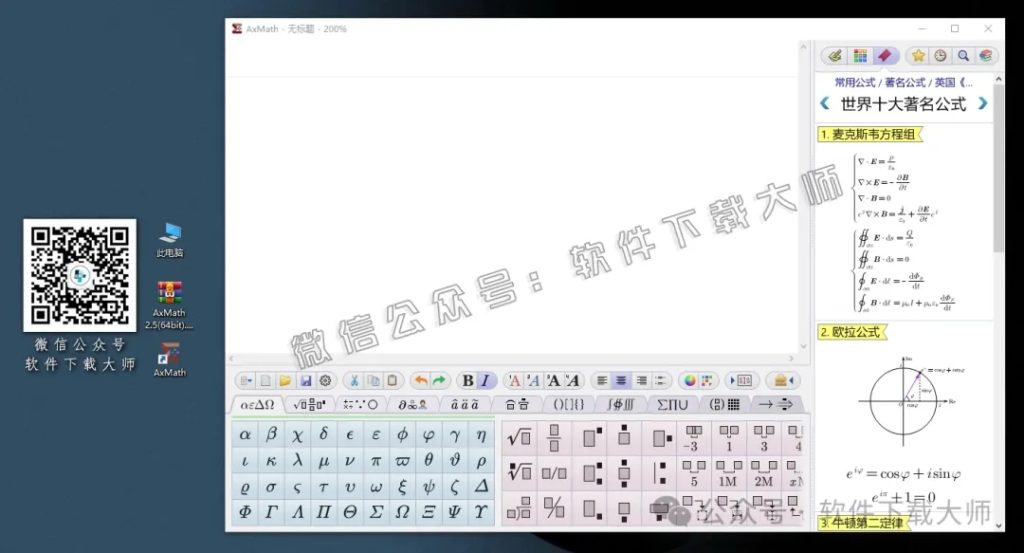The height and width of the screenshot is (553, 1024).
Task: Paste from clipboard with the clipboard icon
Action: [x=392, y=381]
